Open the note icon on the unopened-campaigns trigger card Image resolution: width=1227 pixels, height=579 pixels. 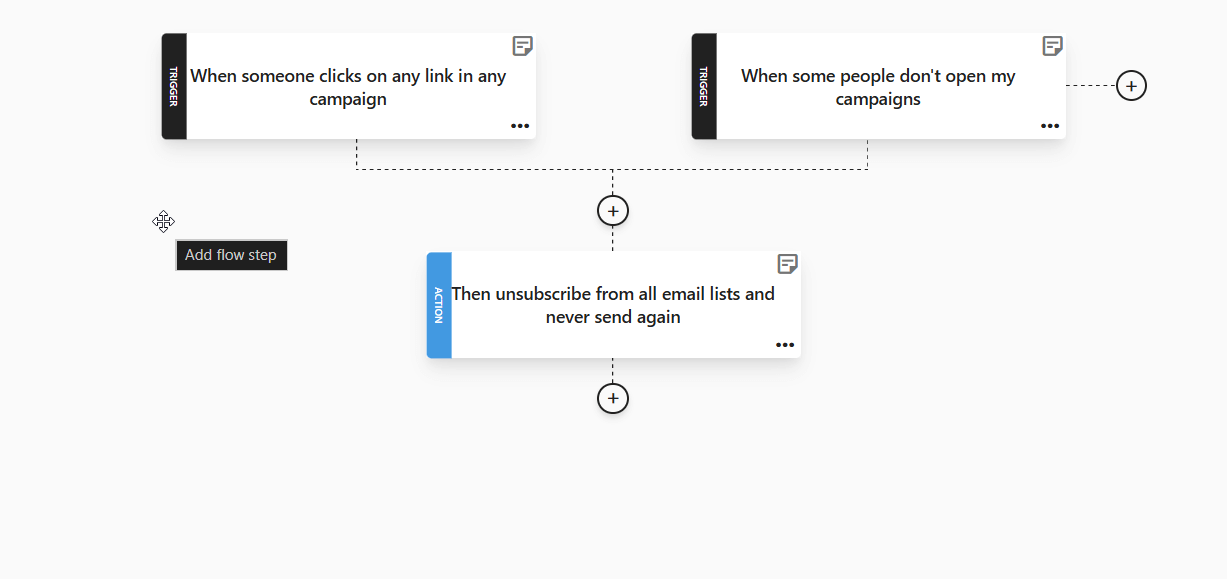tap(1051, 46)
